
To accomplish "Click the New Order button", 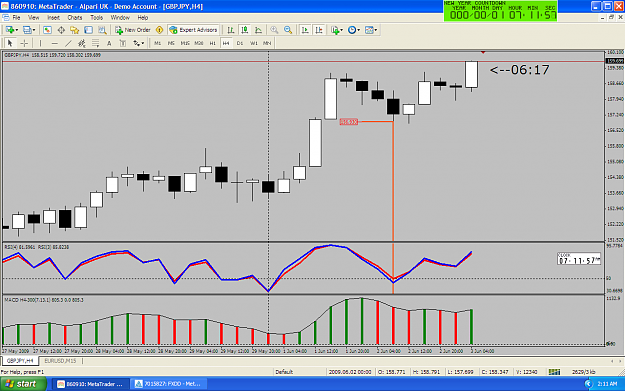I will [133, 30].
